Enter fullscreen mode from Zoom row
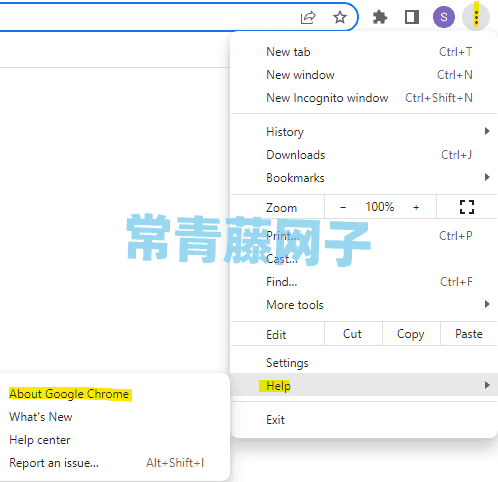 pyautogui.click(x=467, y=207)
